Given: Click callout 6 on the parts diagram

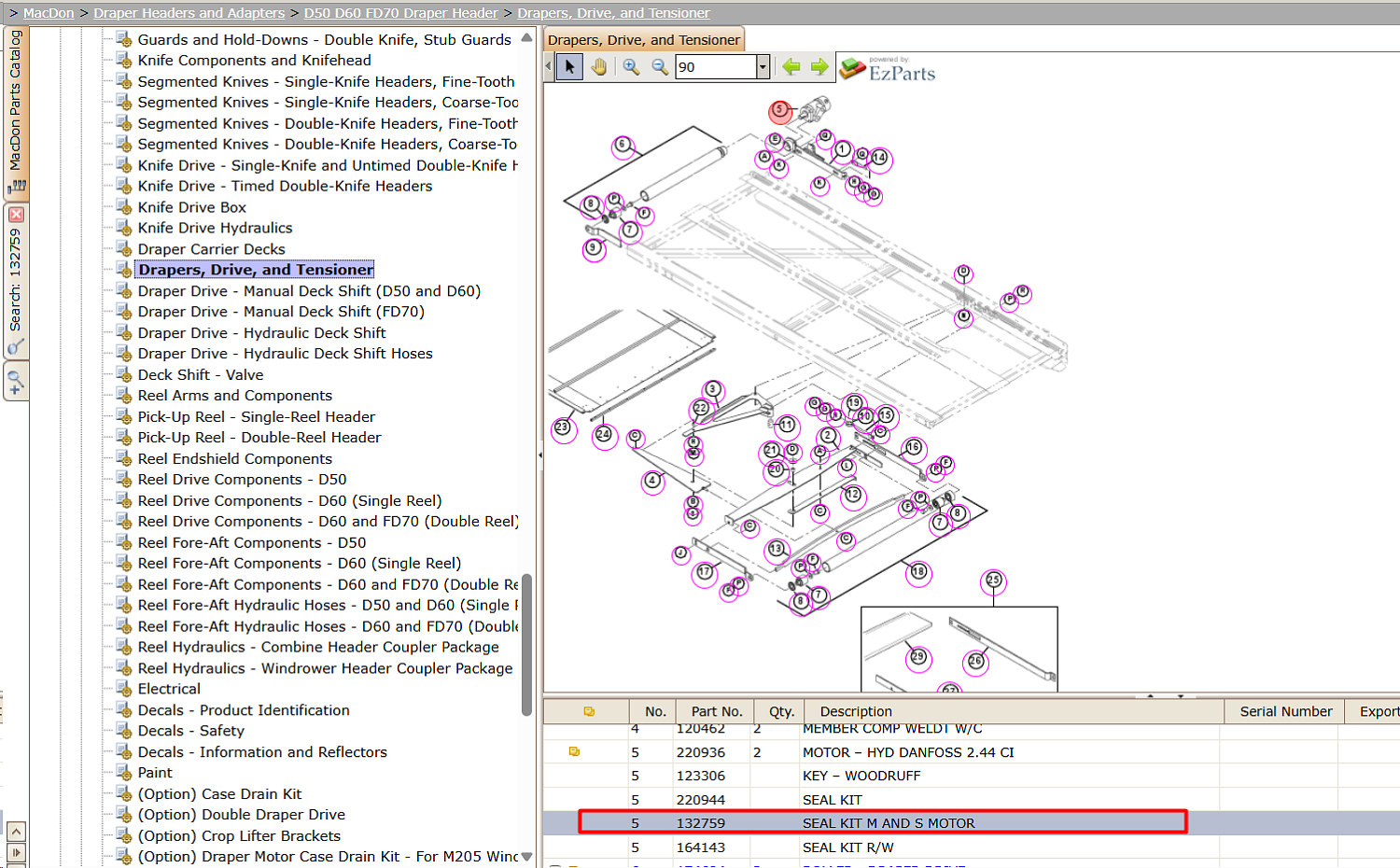Looking at the screenshot, I should tap(623, 146).
